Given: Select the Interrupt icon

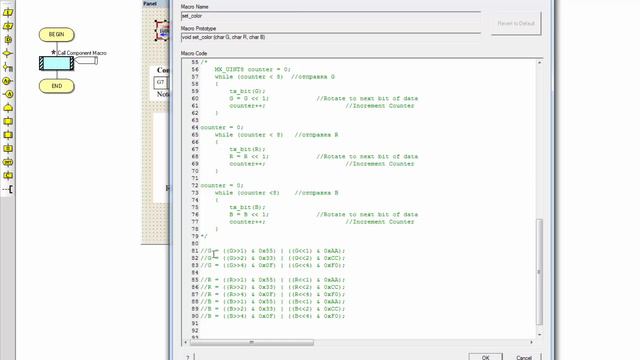Looking at the screenshot, I should point(8,162).
